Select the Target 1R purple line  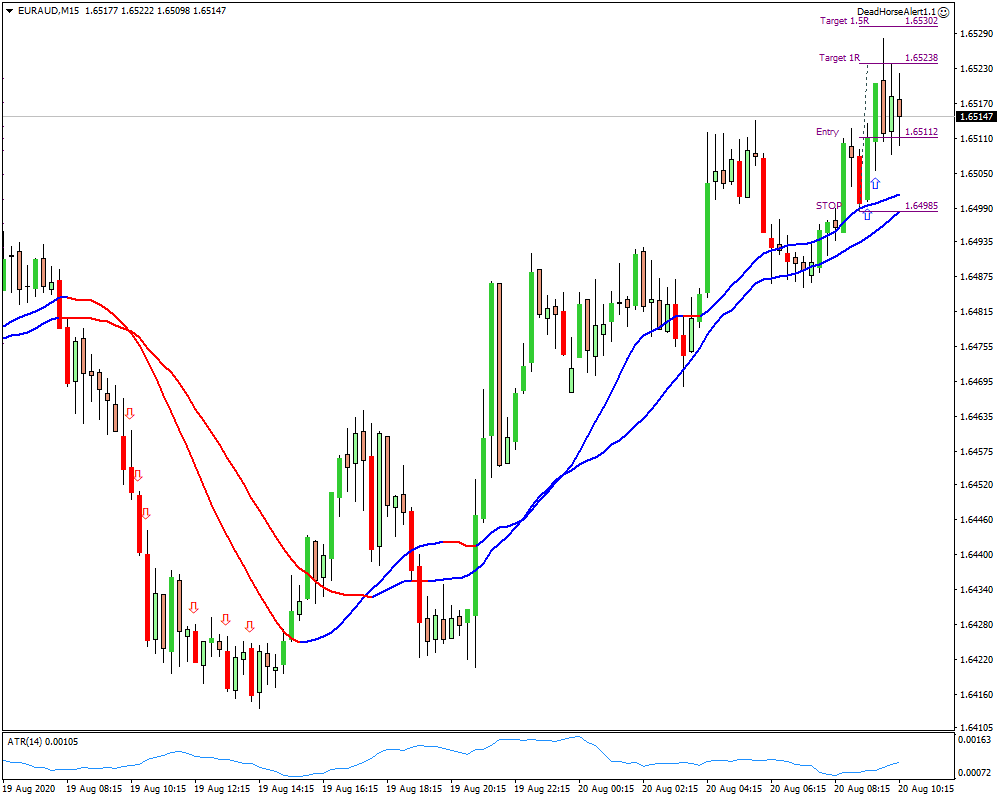click(899, 64)
